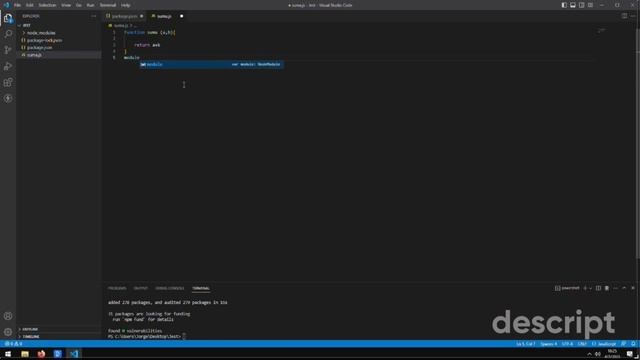This screenshot has width=640, height=360.
Task: Open Customize Layout in title bar
Action: pyautogui.click(x=590, y=5)
